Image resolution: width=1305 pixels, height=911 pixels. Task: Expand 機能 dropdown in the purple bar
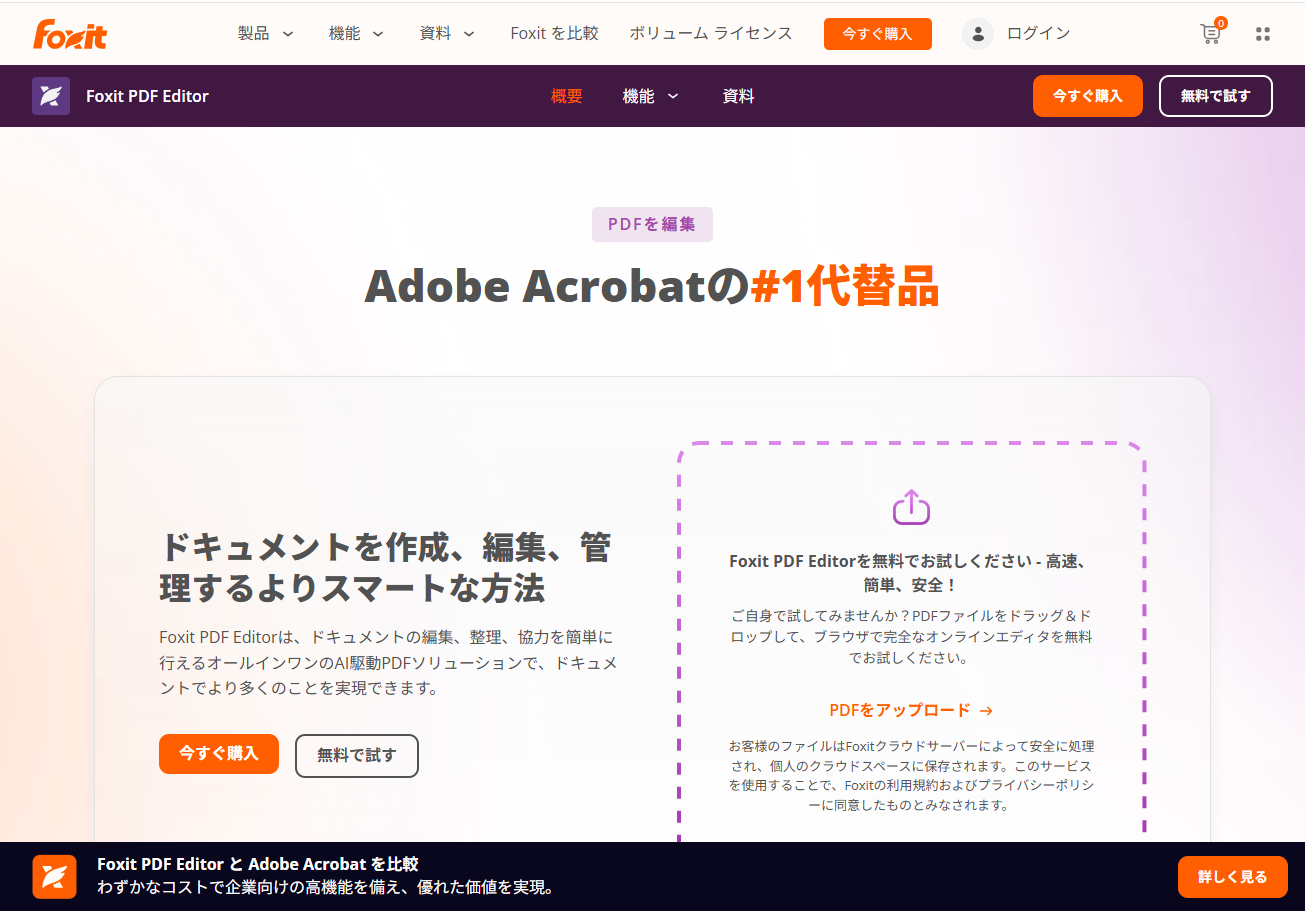tap(651, 96)
